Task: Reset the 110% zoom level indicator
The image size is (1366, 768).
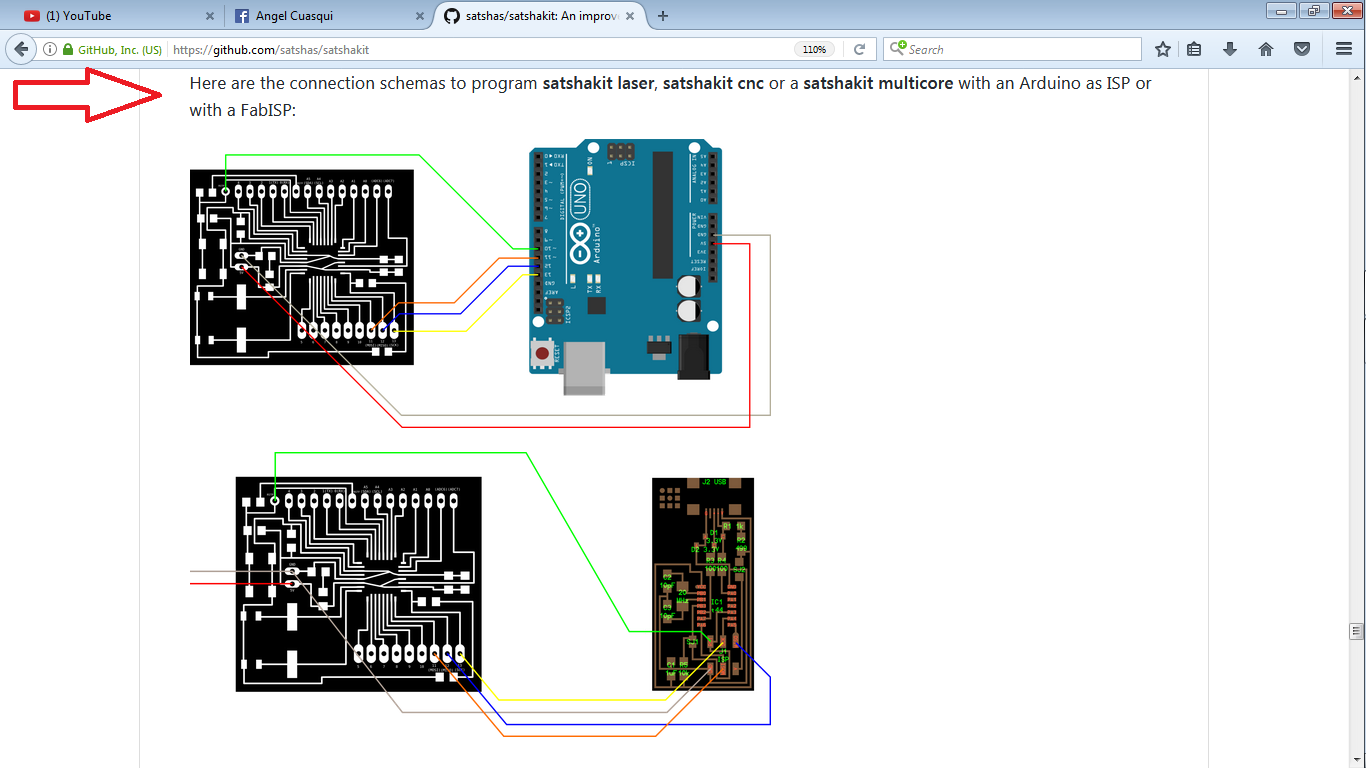Action: coord(814,49)
